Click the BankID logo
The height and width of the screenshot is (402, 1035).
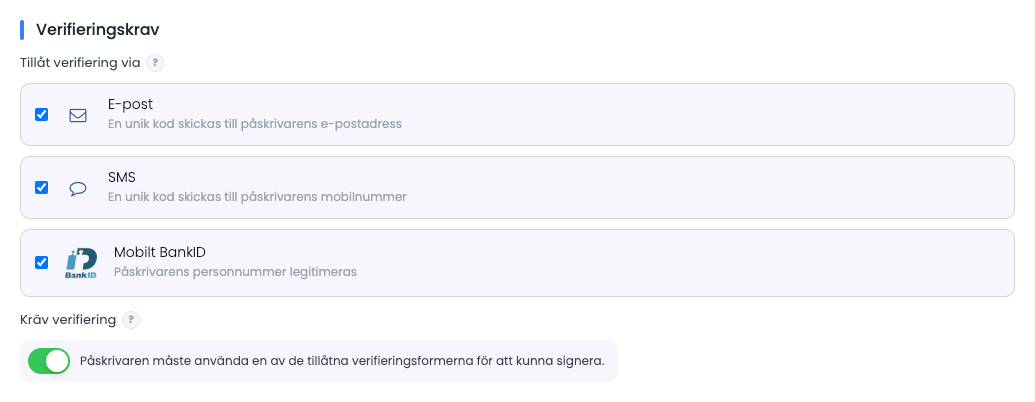[81, 263]
